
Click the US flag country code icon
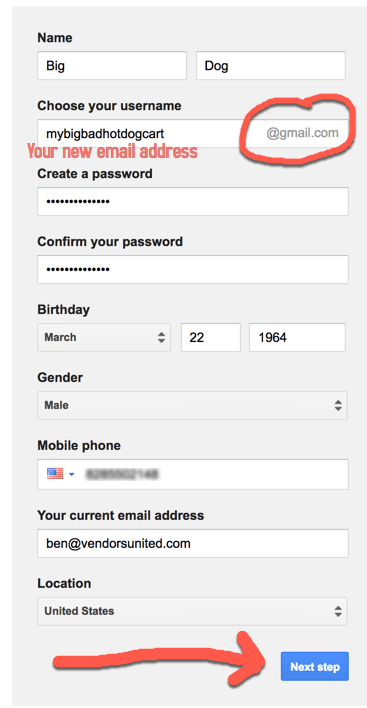[55, 474]
